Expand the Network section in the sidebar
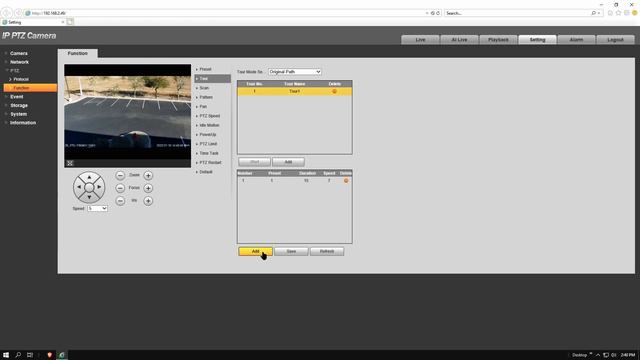This screenshot has width=640, height=360. (19, 62)
